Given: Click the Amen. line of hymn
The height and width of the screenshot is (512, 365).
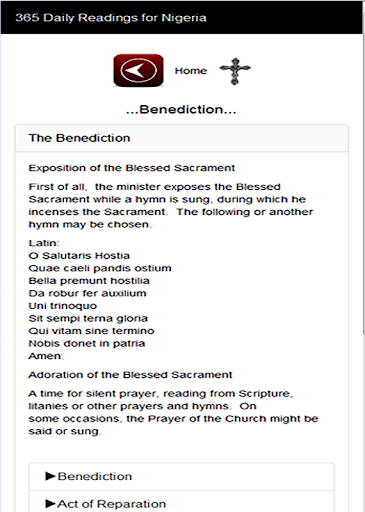Looking at the screenshot, I should tap(46, 356).
